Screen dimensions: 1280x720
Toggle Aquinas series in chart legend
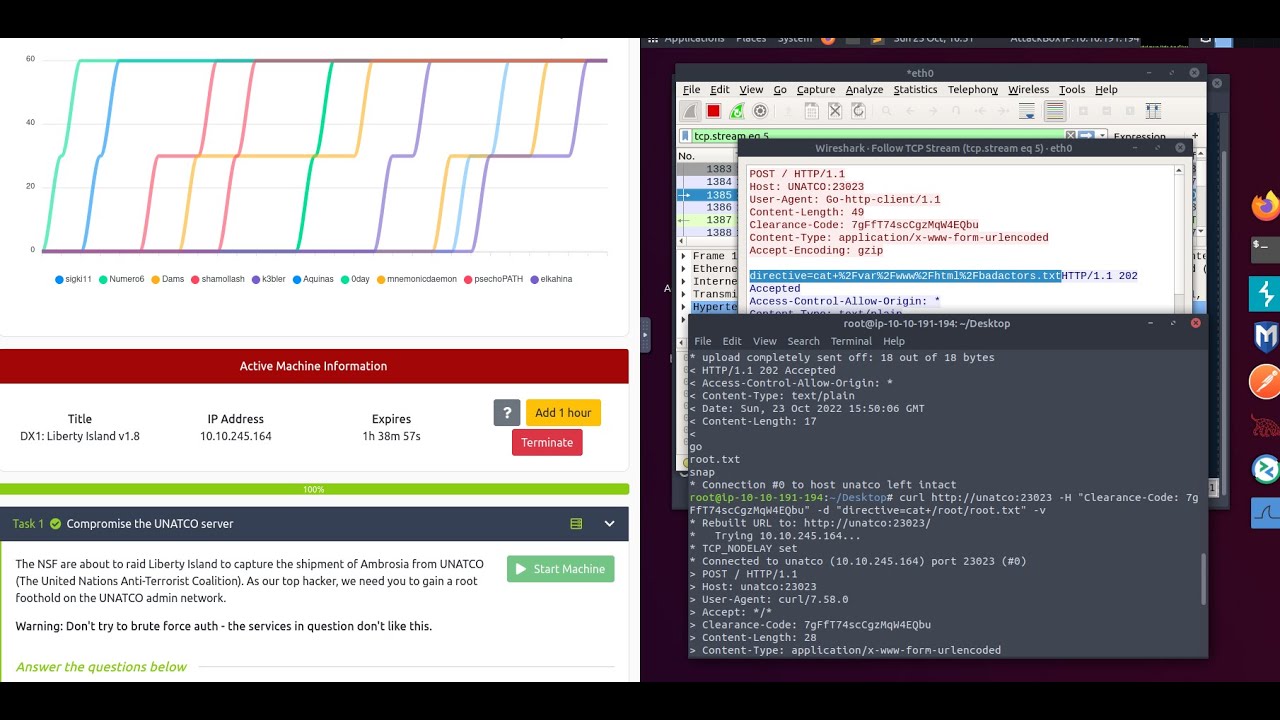(x=314, y=279)
